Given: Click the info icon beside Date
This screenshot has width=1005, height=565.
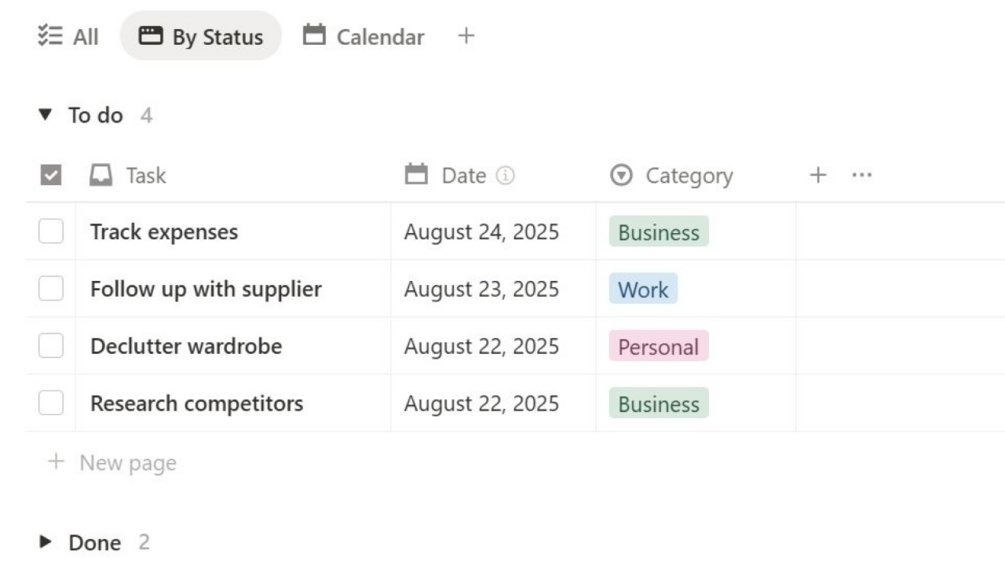Looking at the screenshot, I should (x=505, y=176).
